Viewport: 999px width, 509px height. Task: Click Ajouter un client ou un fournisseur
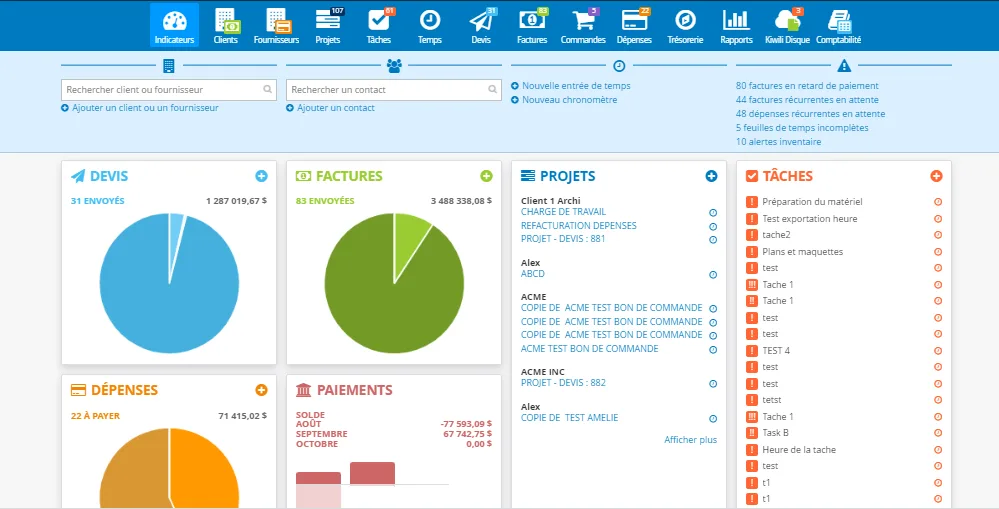(145, 108)
